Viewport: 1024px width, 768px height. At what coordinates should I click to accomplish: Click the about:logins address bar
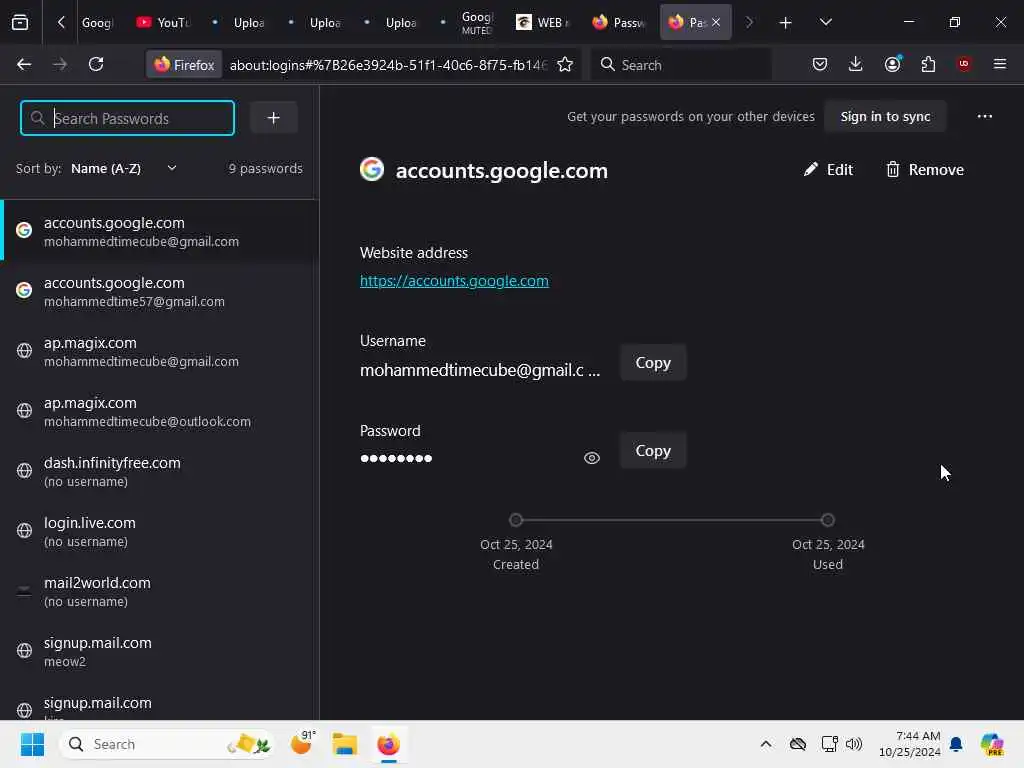[388, 65]
